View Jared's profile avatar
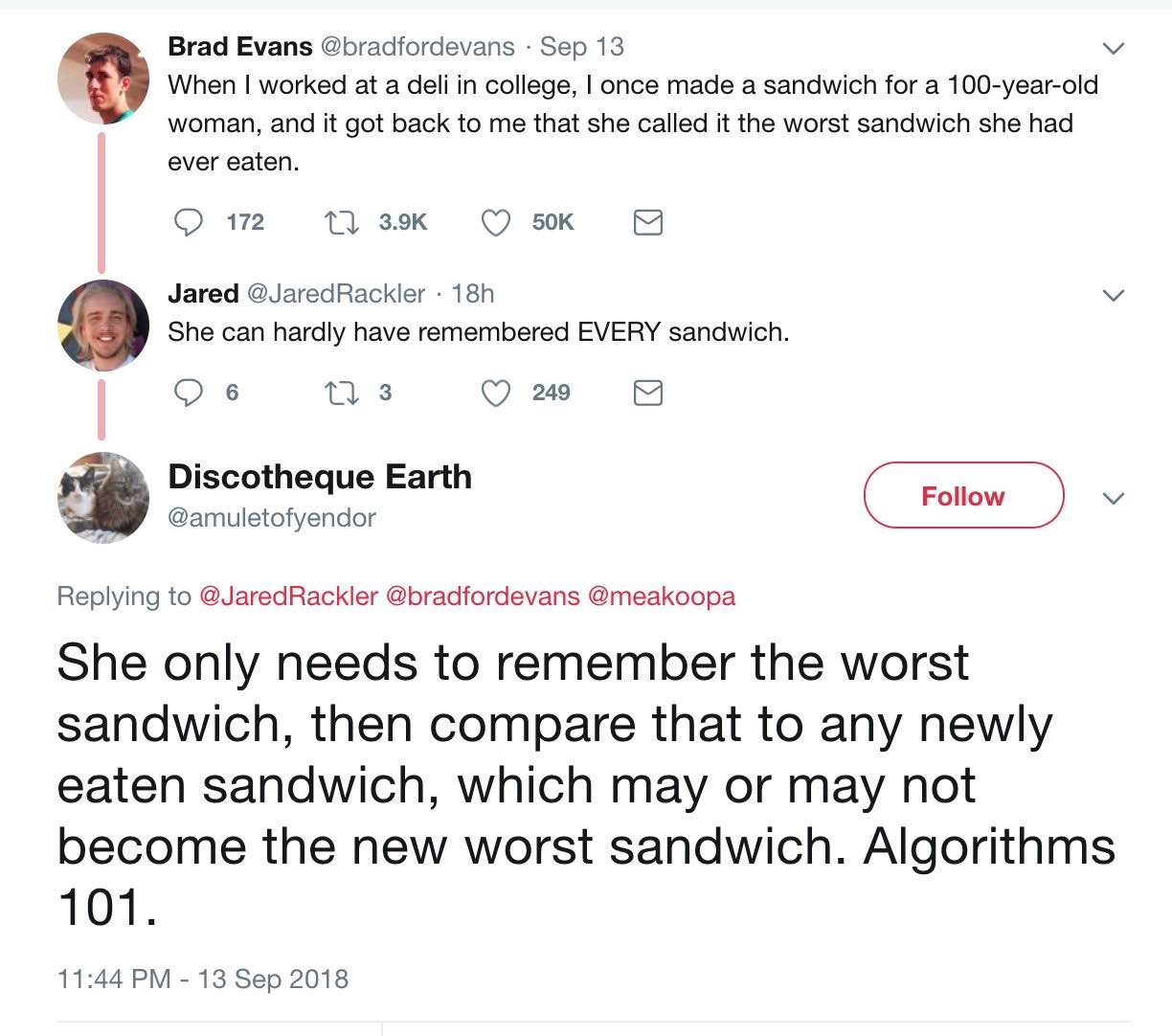This screenshot has width=1172, height=1036. coord(103,326)
